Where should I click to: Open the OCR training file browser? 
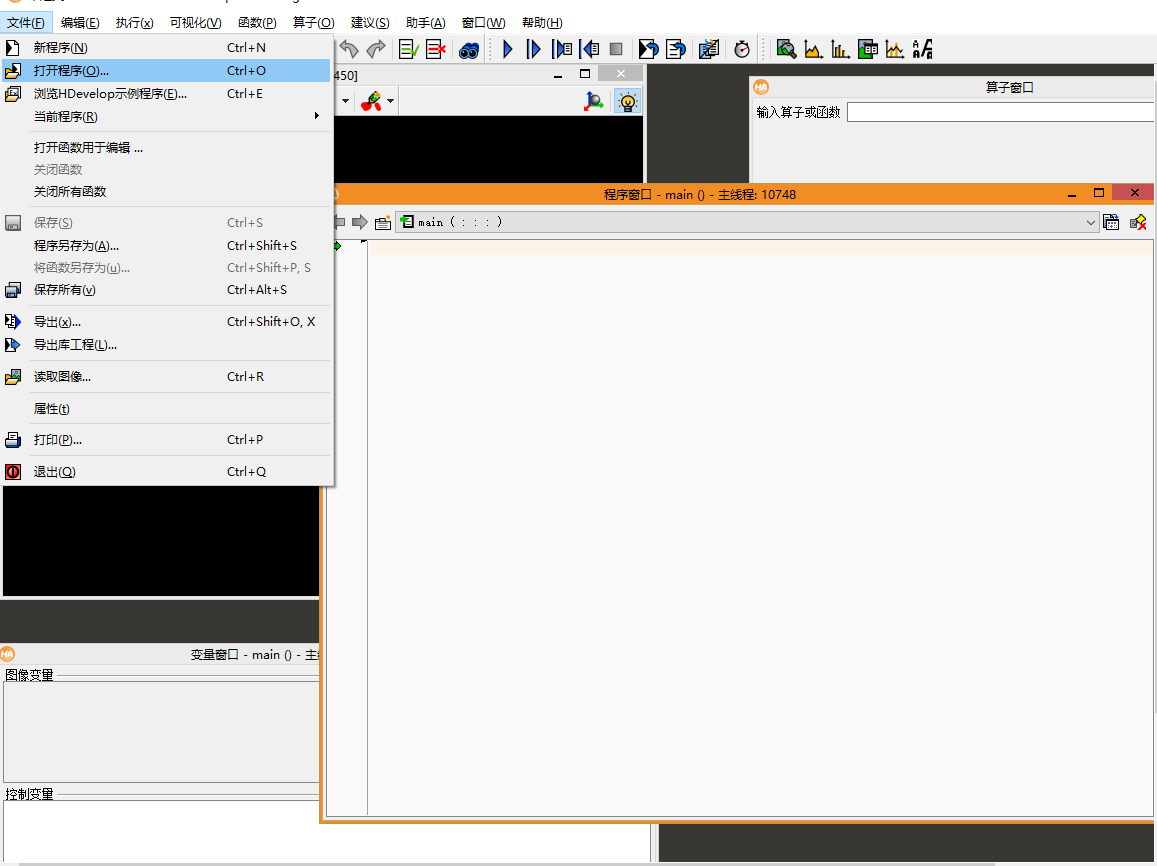pyautogui.click(x=922, y=49)
